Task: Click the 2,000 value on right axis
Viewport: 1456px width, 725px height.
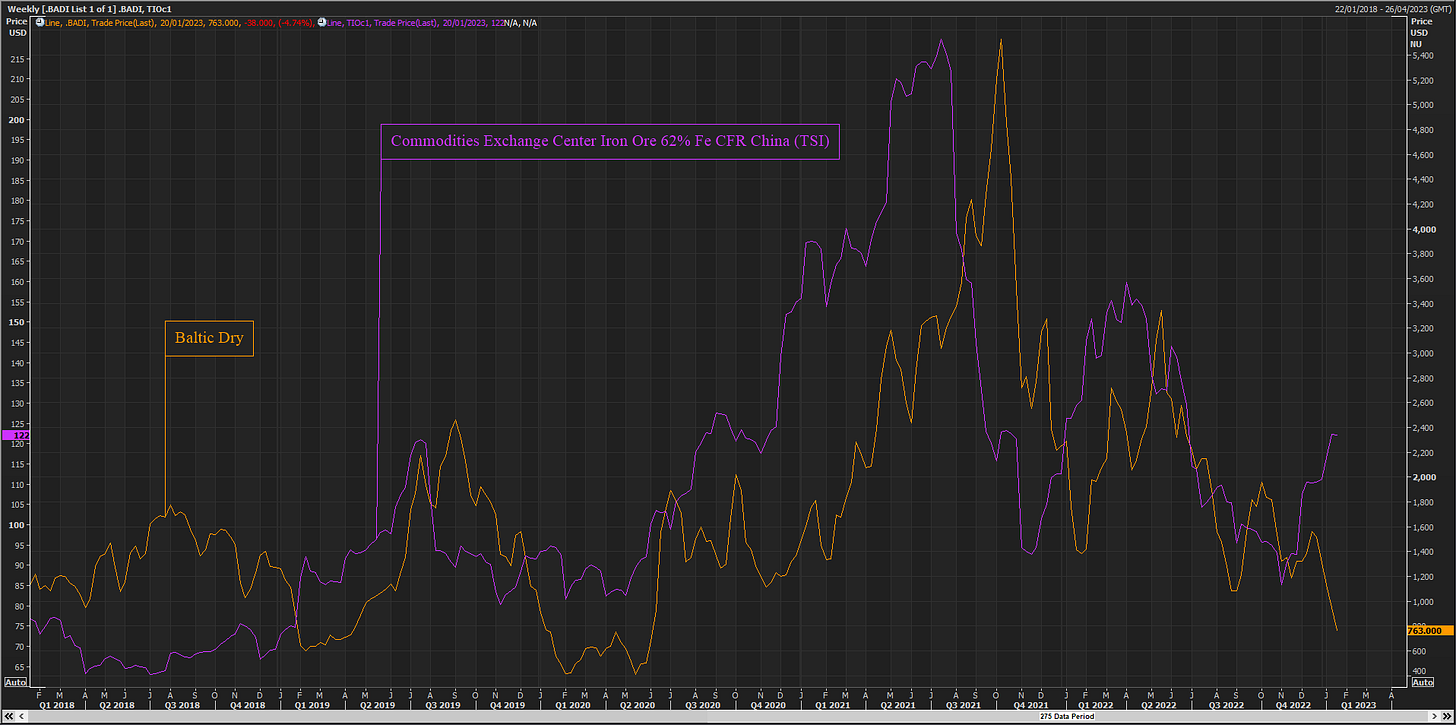Action: point(1422,478)
